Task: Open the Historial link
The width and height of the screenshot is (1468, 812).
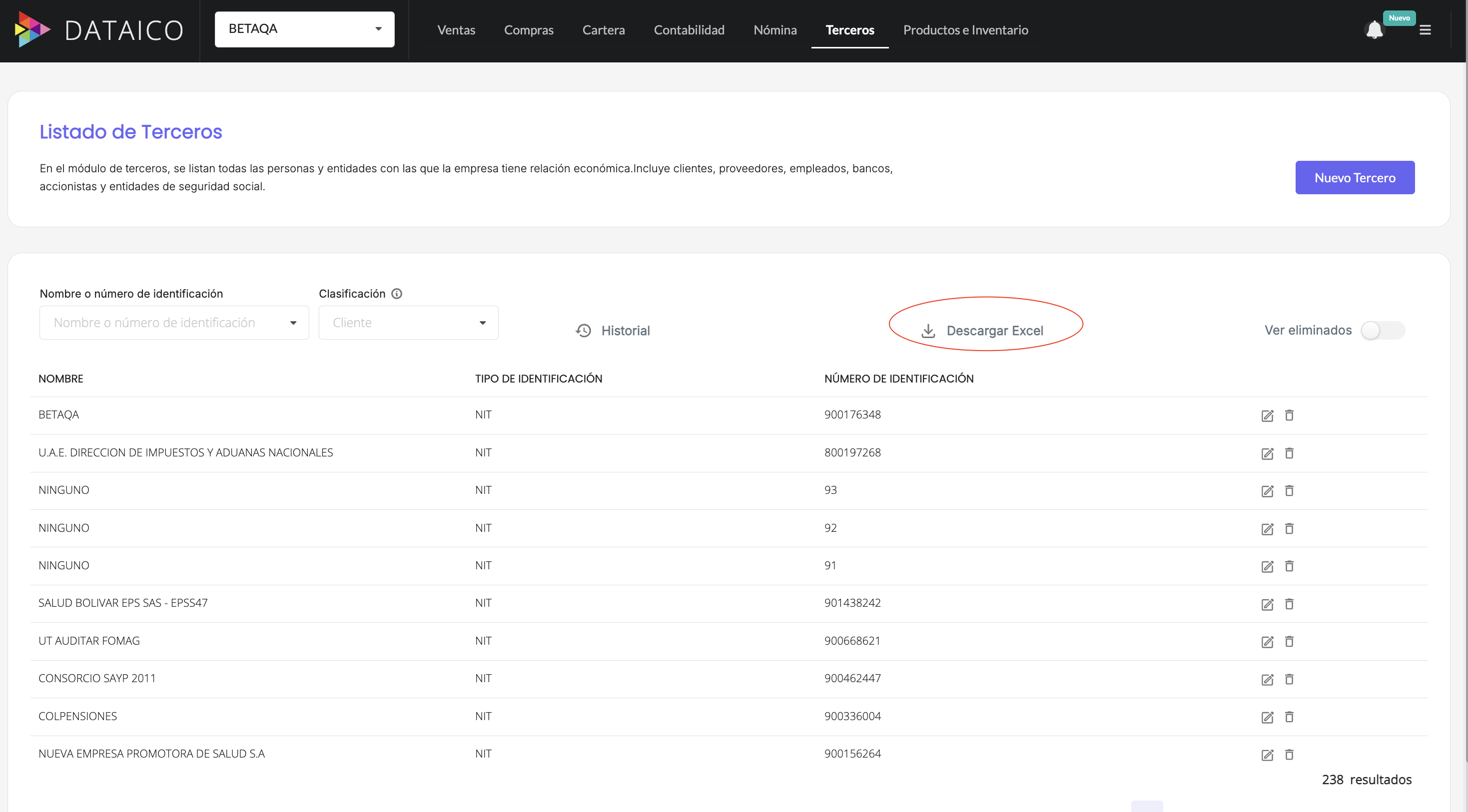Action: tap(613, 331)
